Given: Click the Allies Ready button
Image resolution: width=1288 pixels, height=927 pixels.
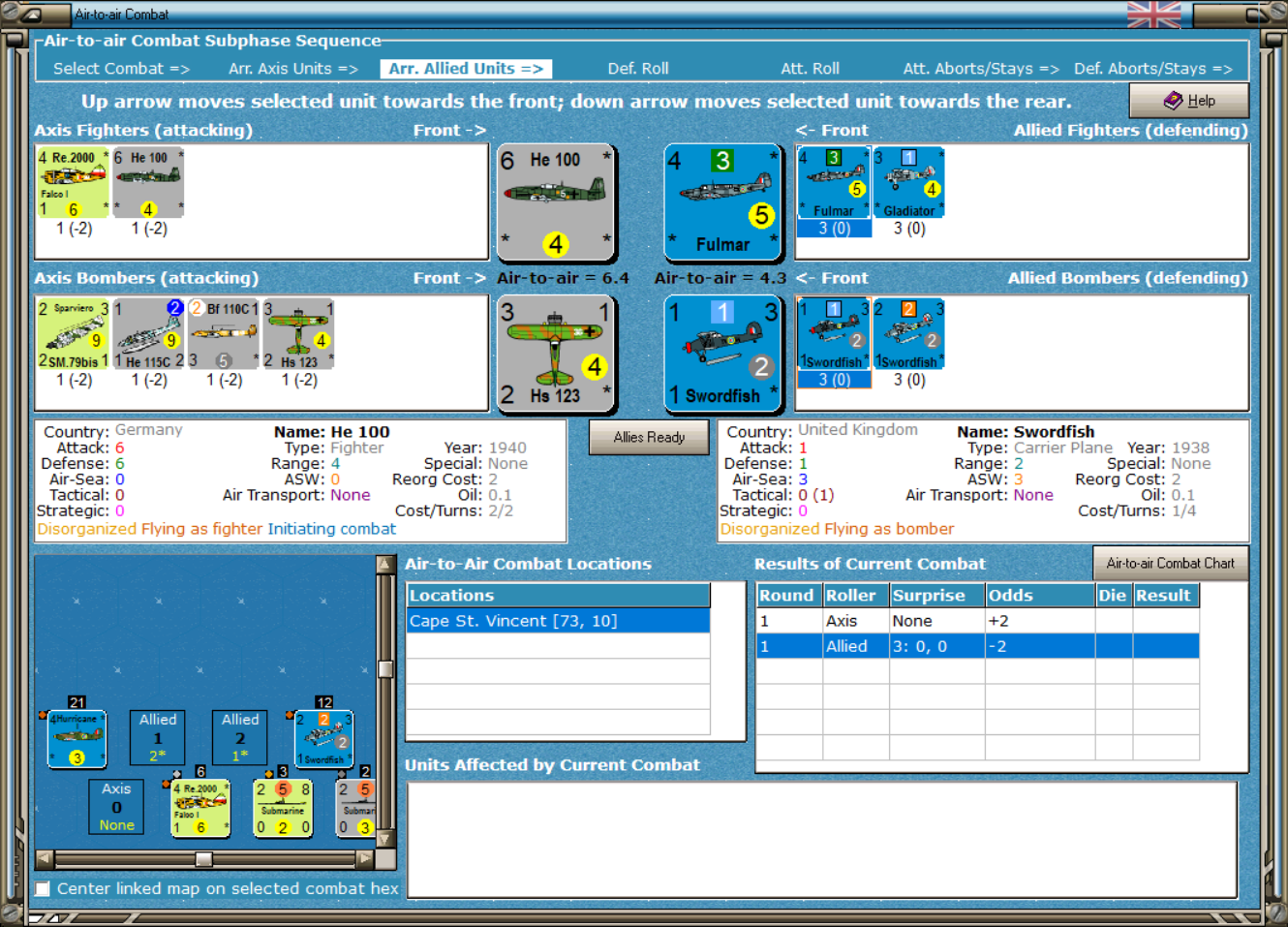Looking at the screenshot, I should pos(649,438).
